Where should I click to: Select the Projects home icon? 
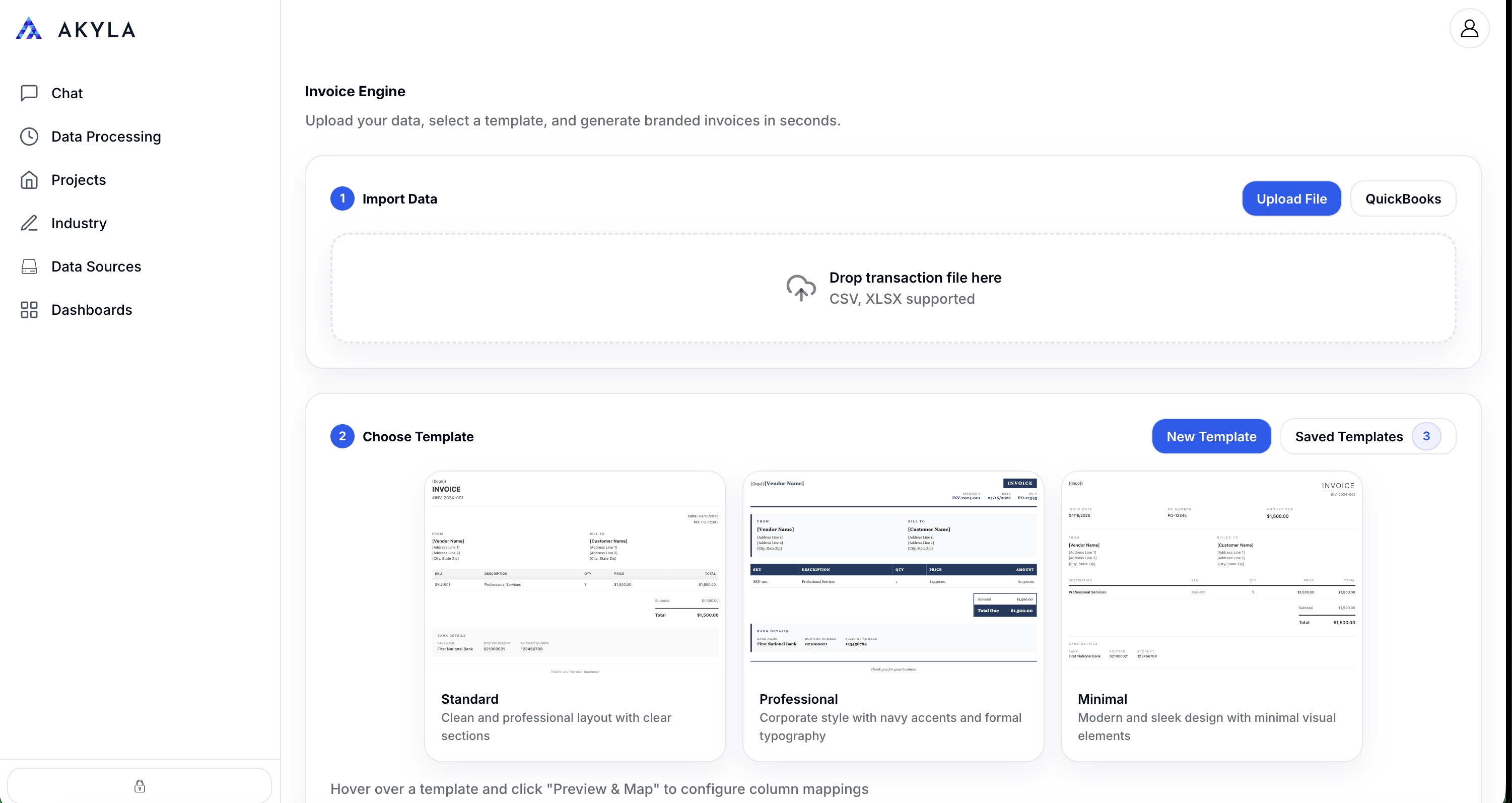pos(30,180)
